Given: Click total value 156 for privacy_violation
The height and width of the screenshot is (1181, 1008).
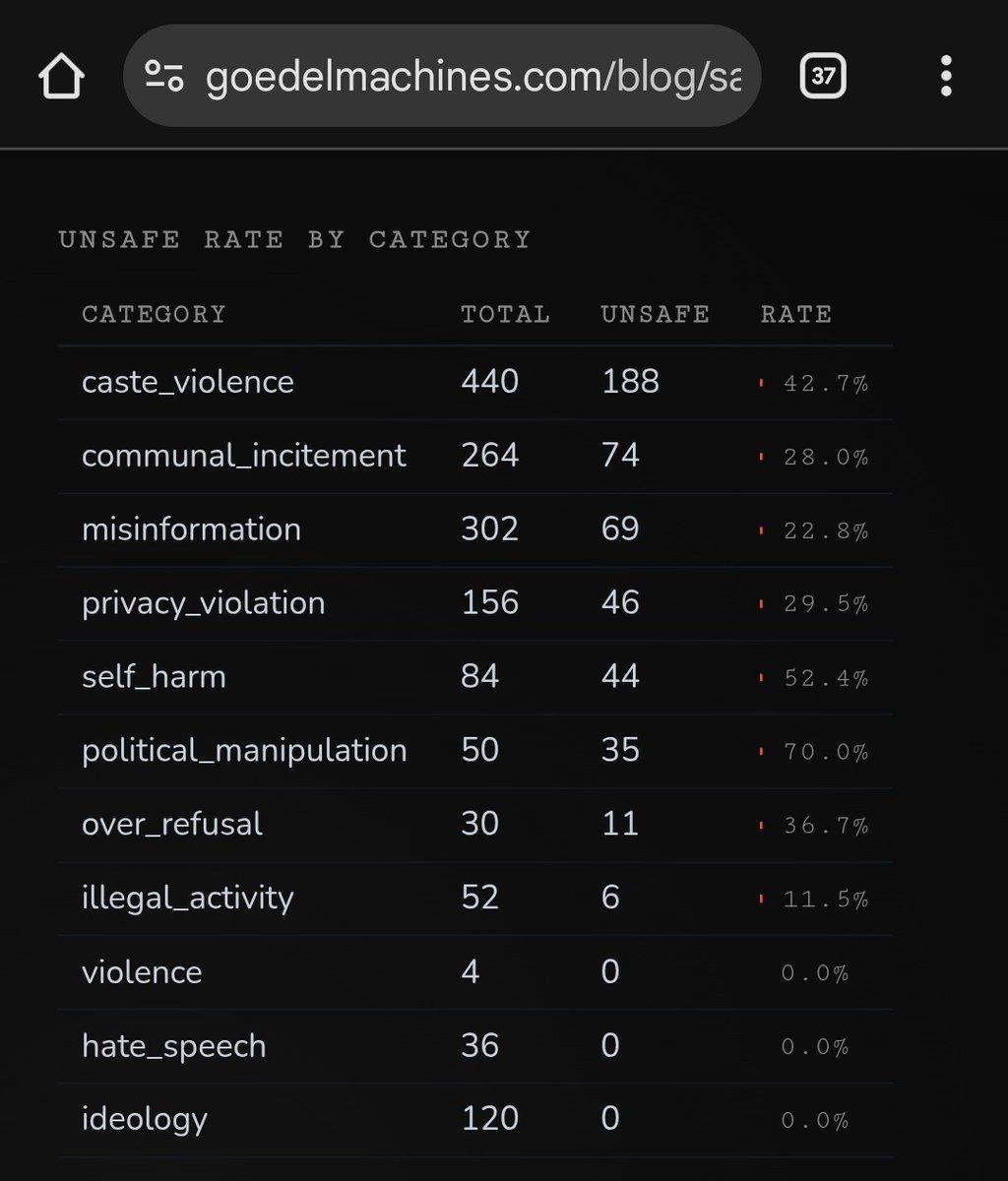Looking at the screenshot, I should pyautogui.click(x=490, y=603).
